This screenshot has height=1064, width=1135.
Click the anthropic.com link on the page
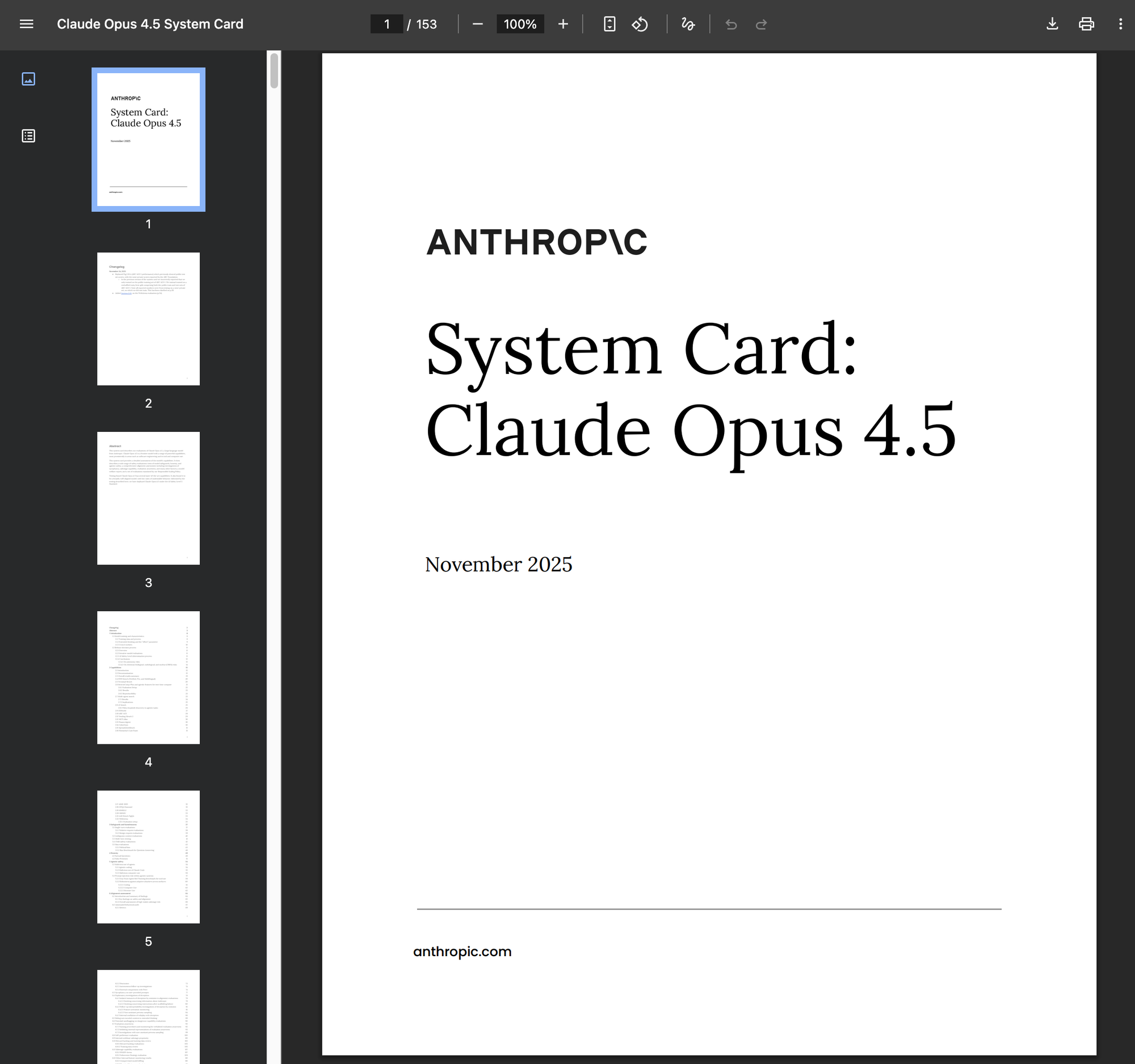pyautogui.click(x=462, y=952)
